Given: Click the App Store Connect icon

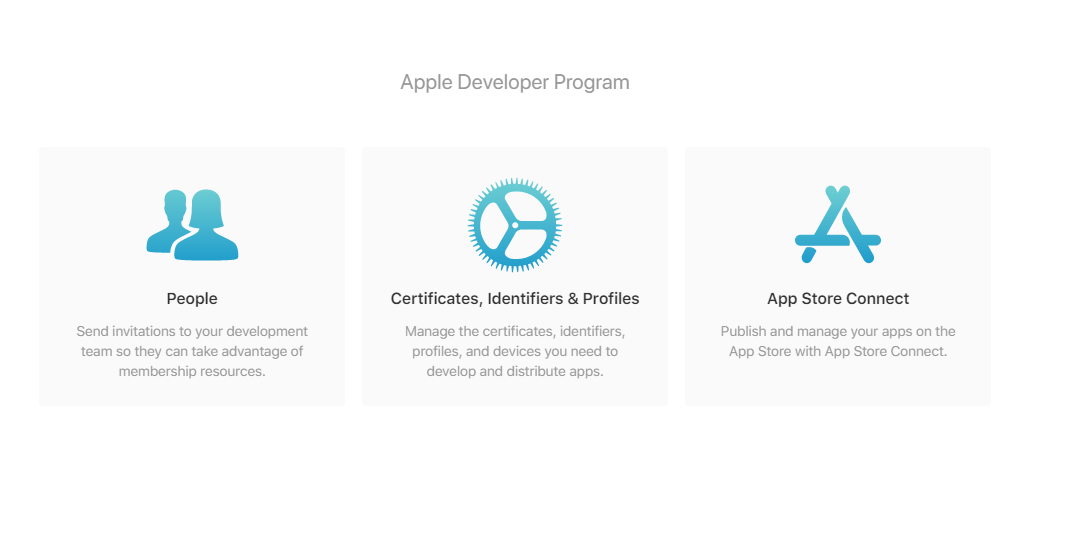Looking at the screenshot, I should 838,224.
